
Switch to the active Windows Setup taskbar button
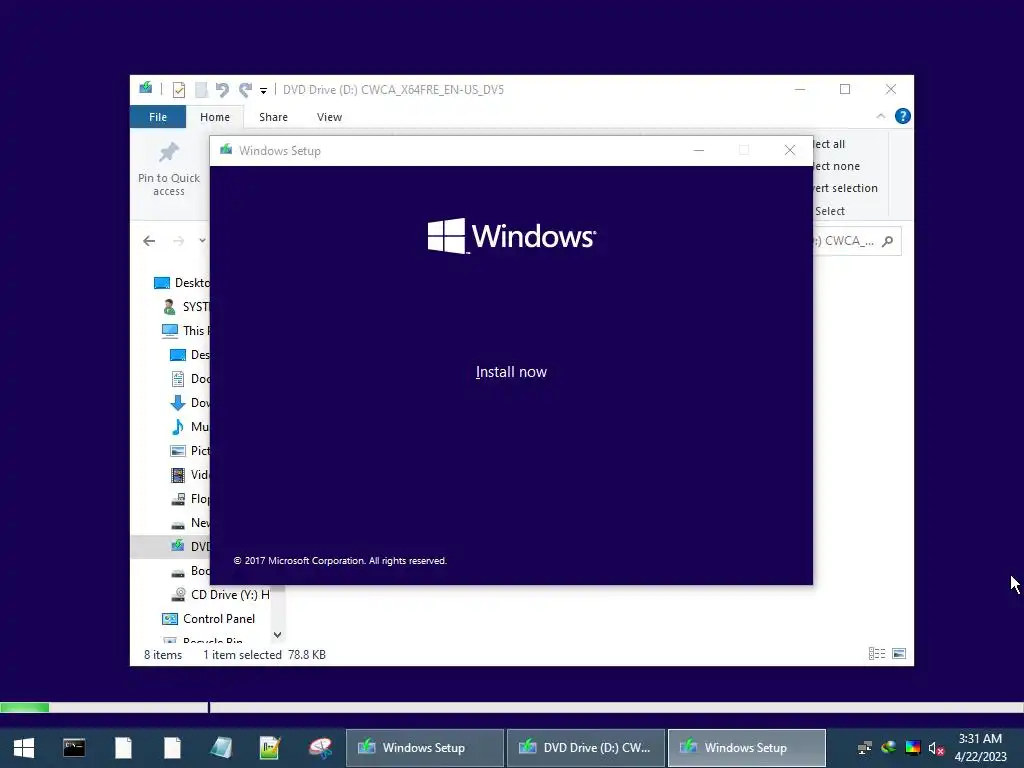click(x=747, y=748)
